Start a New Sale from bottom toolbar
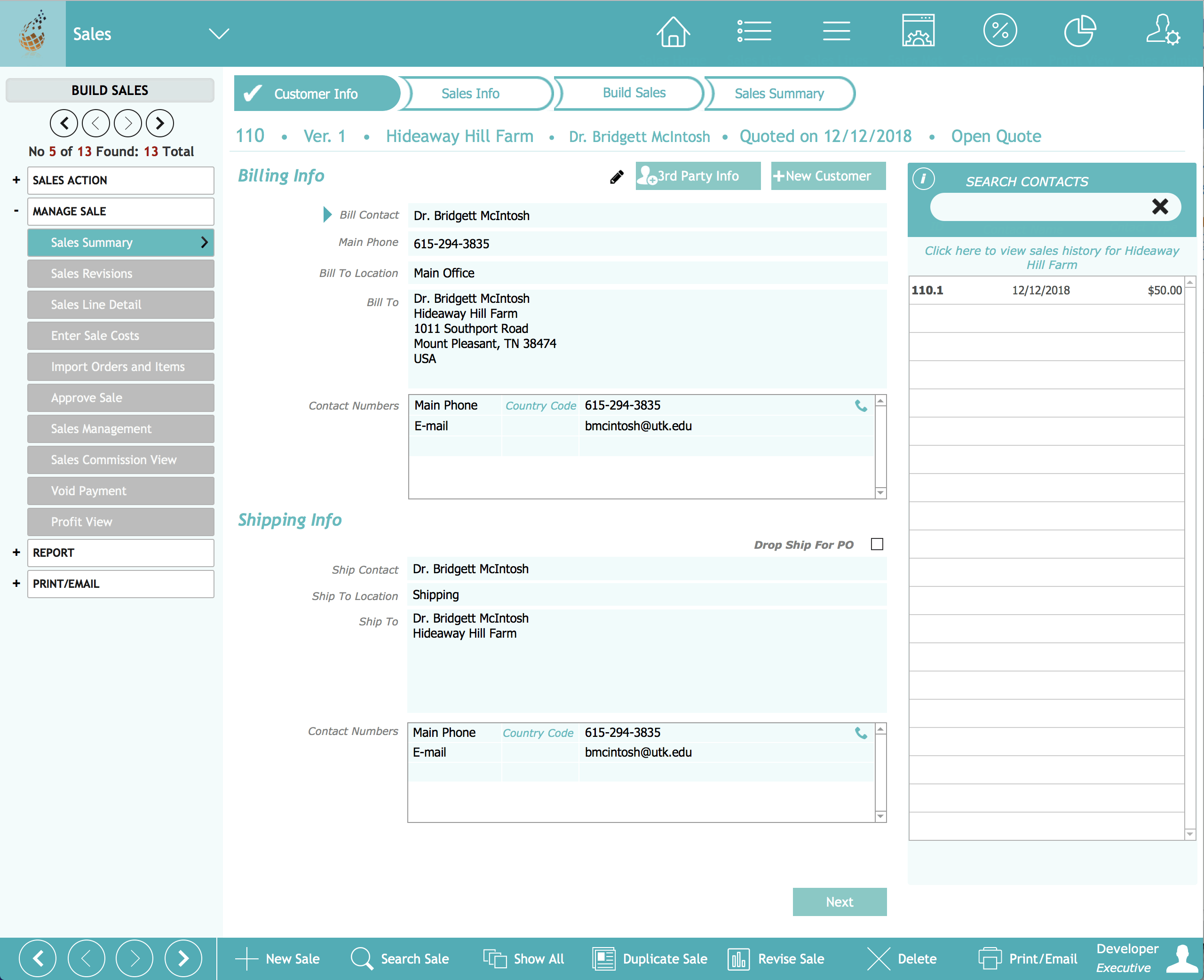The image size is (1204, 980). pos(277,958)
